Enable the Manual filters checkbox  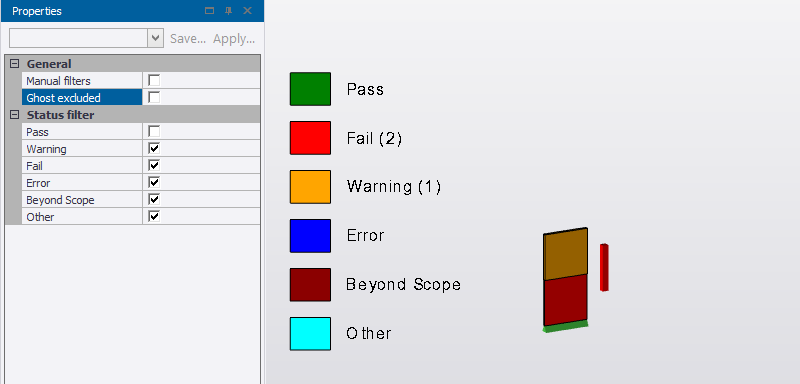point(154,81)
